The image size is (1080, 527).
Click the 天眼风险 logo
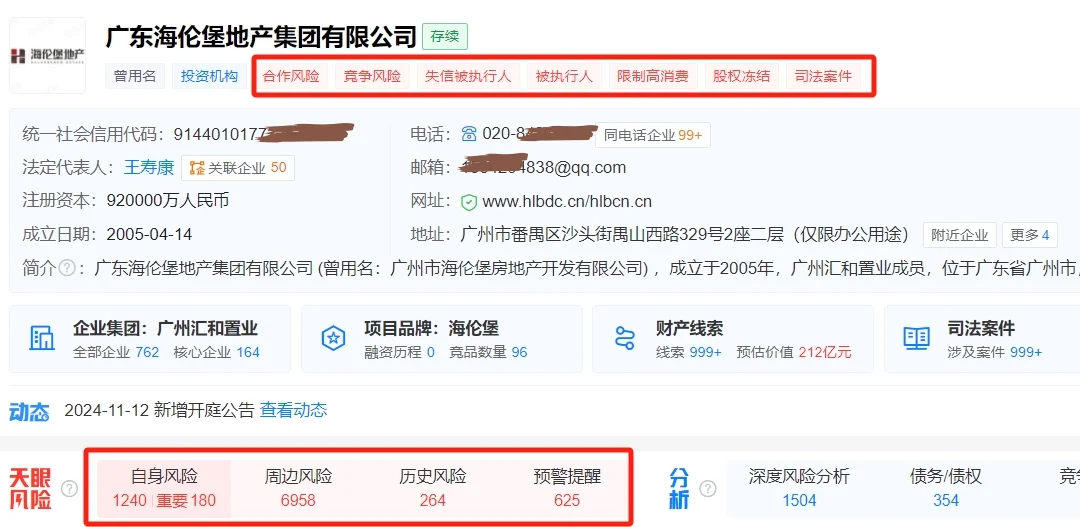(x=30, y=488)
